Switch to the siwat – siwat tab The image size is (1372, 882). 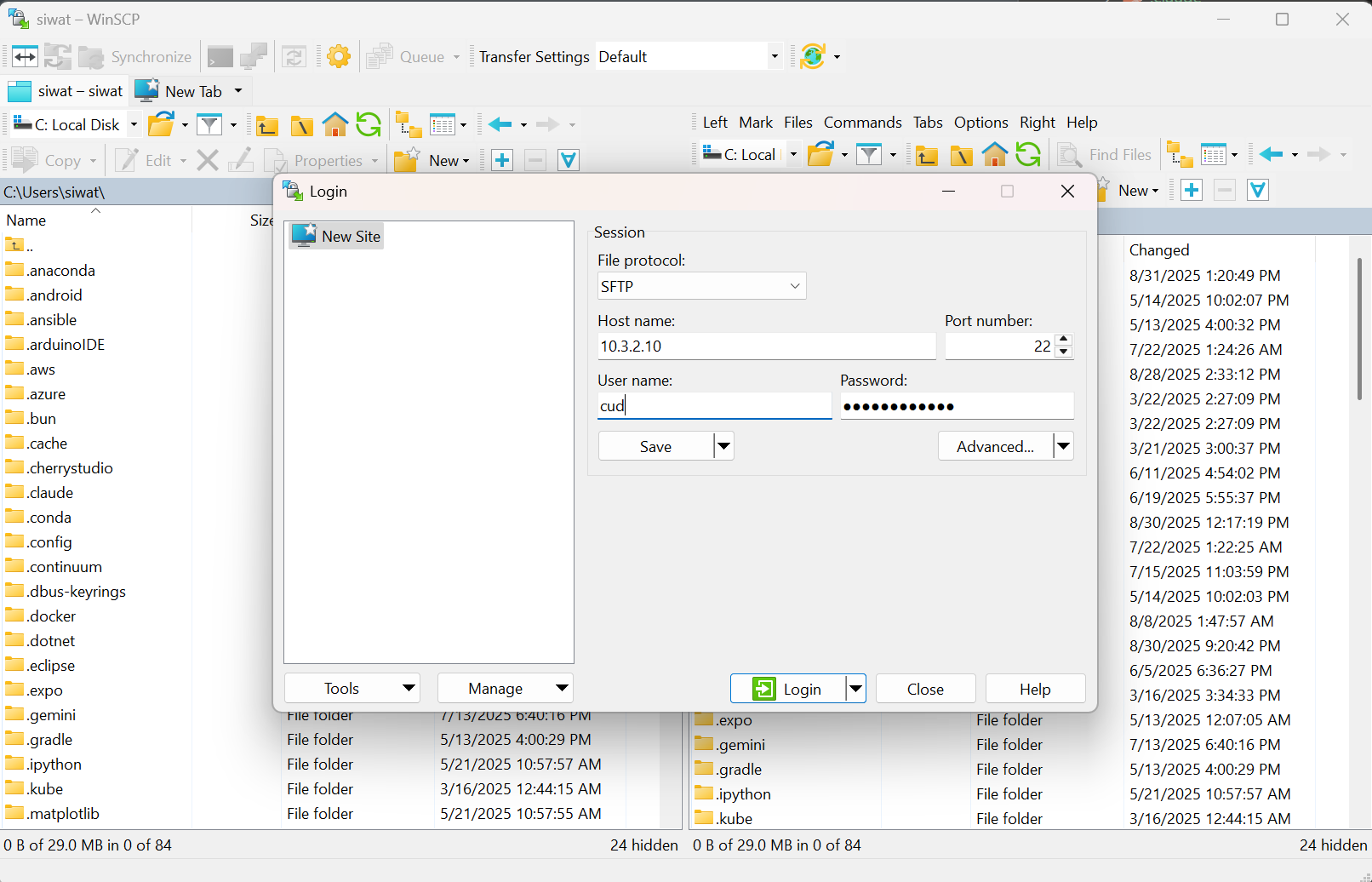66,91
